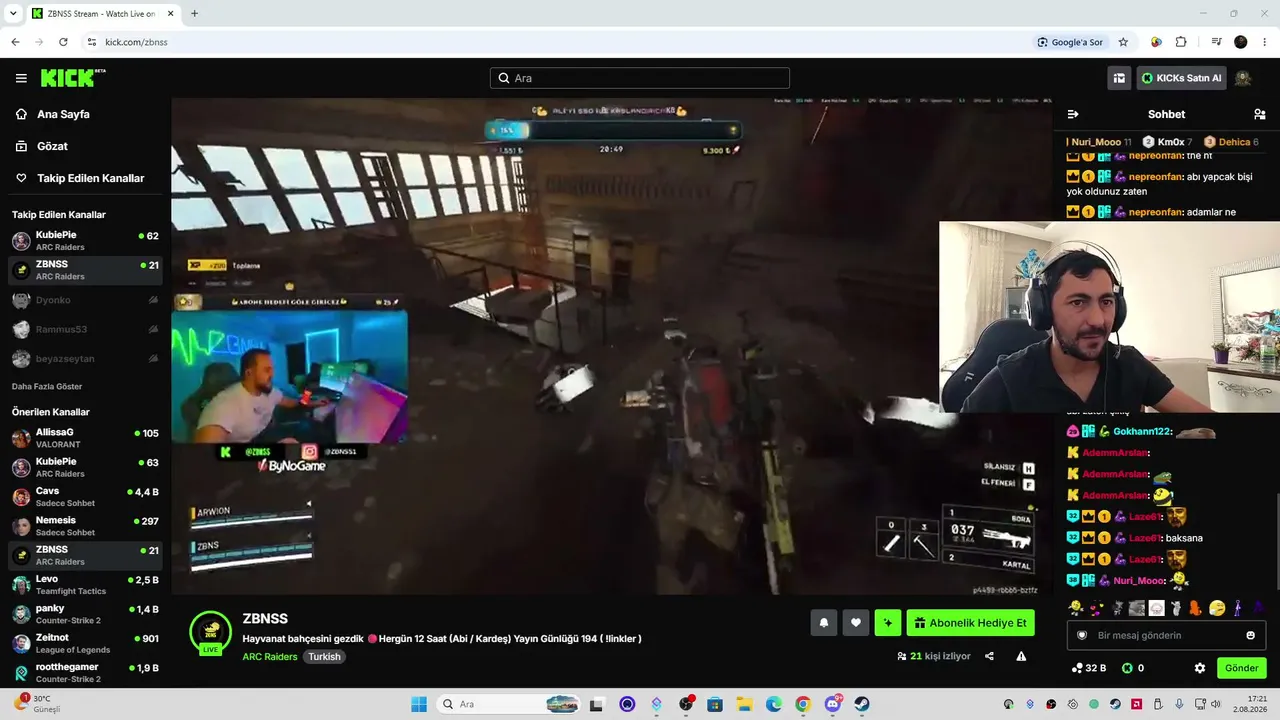Open Microsoft Store from the taskbar
The image size is (1280, 720).
(715, 704)
